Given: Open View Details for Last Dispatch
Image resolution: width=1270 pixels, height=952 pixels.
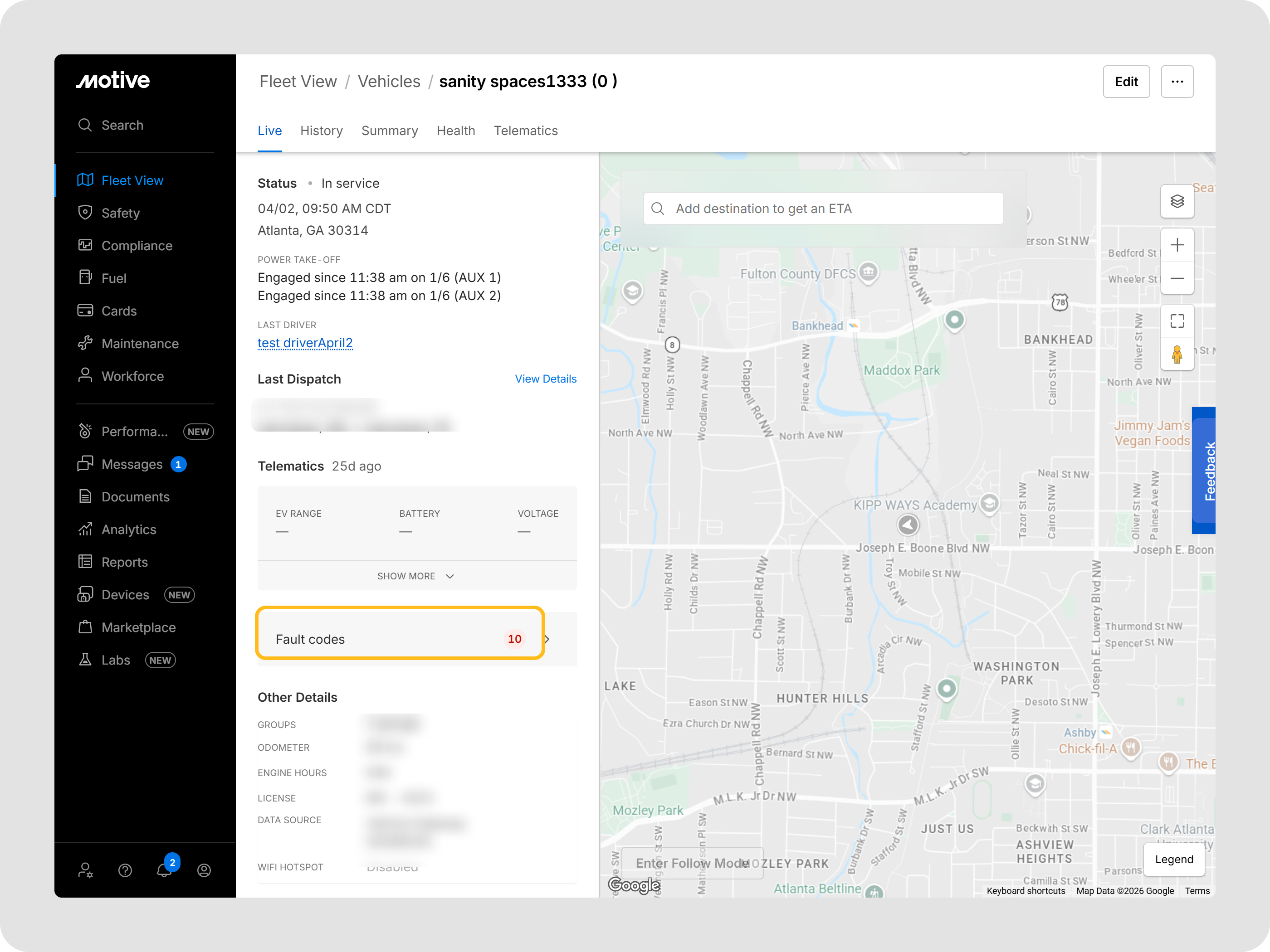Looking at the screenshot, I should tap(546, 379).
